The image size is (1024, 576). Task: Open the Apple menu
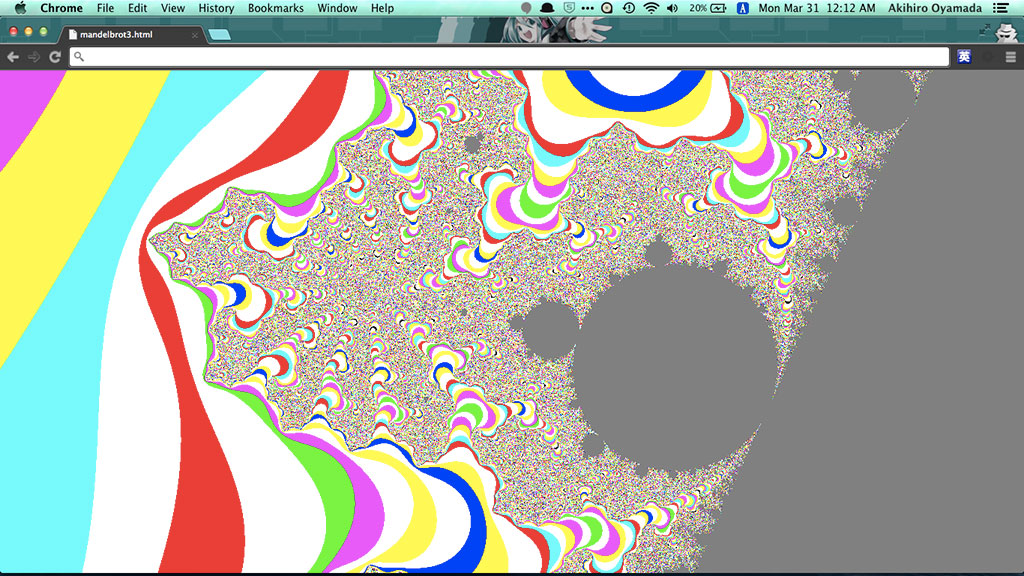pyautogui.click(x=20, y=8)
